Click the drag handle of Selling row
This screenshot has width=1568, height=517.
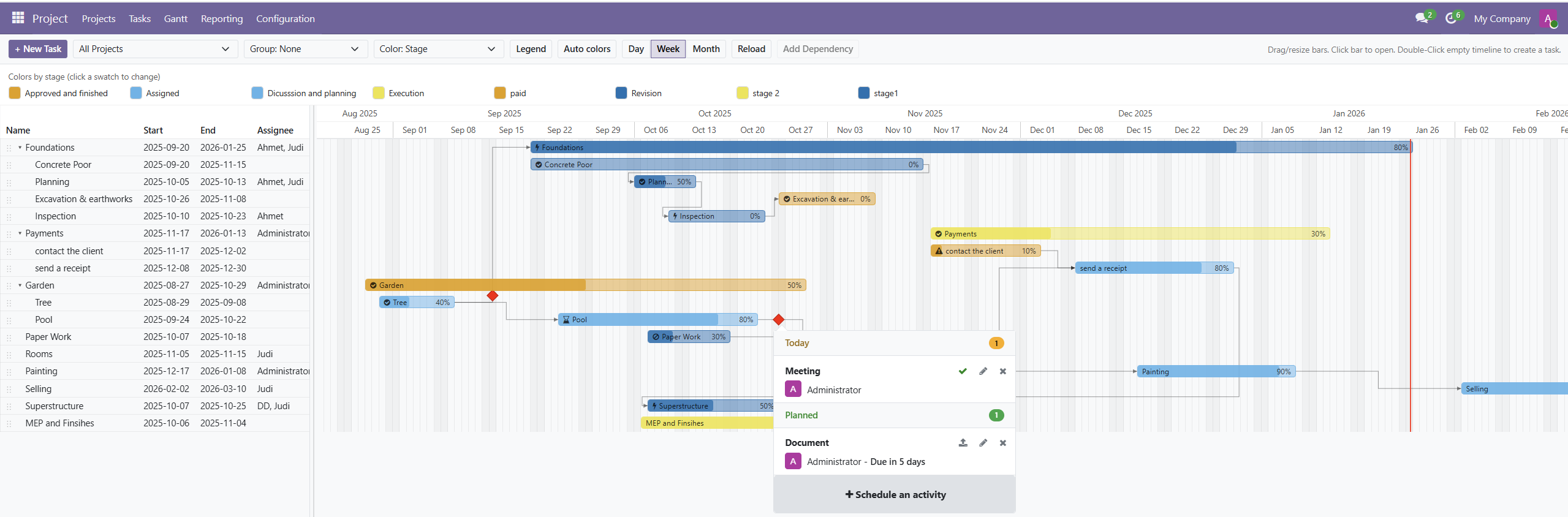click(9, 389)
